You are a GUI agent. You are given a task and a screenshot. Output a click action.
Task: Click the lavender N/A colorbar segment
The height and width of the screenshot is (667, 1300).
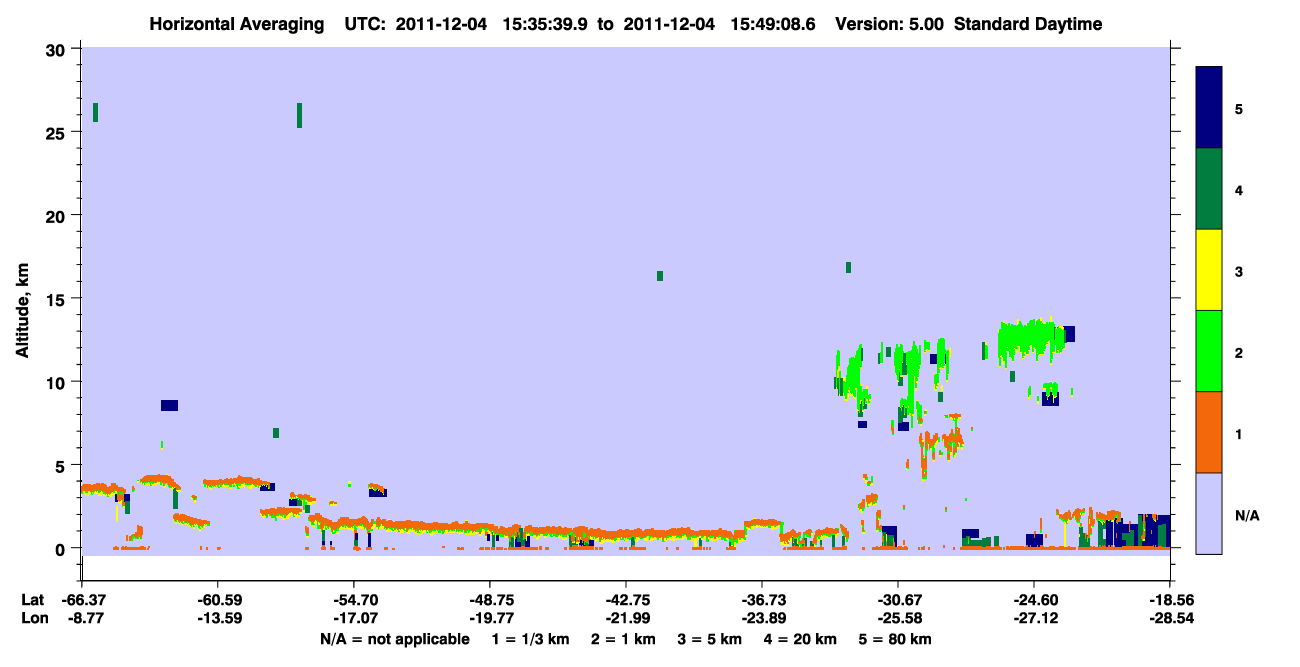1209,513
